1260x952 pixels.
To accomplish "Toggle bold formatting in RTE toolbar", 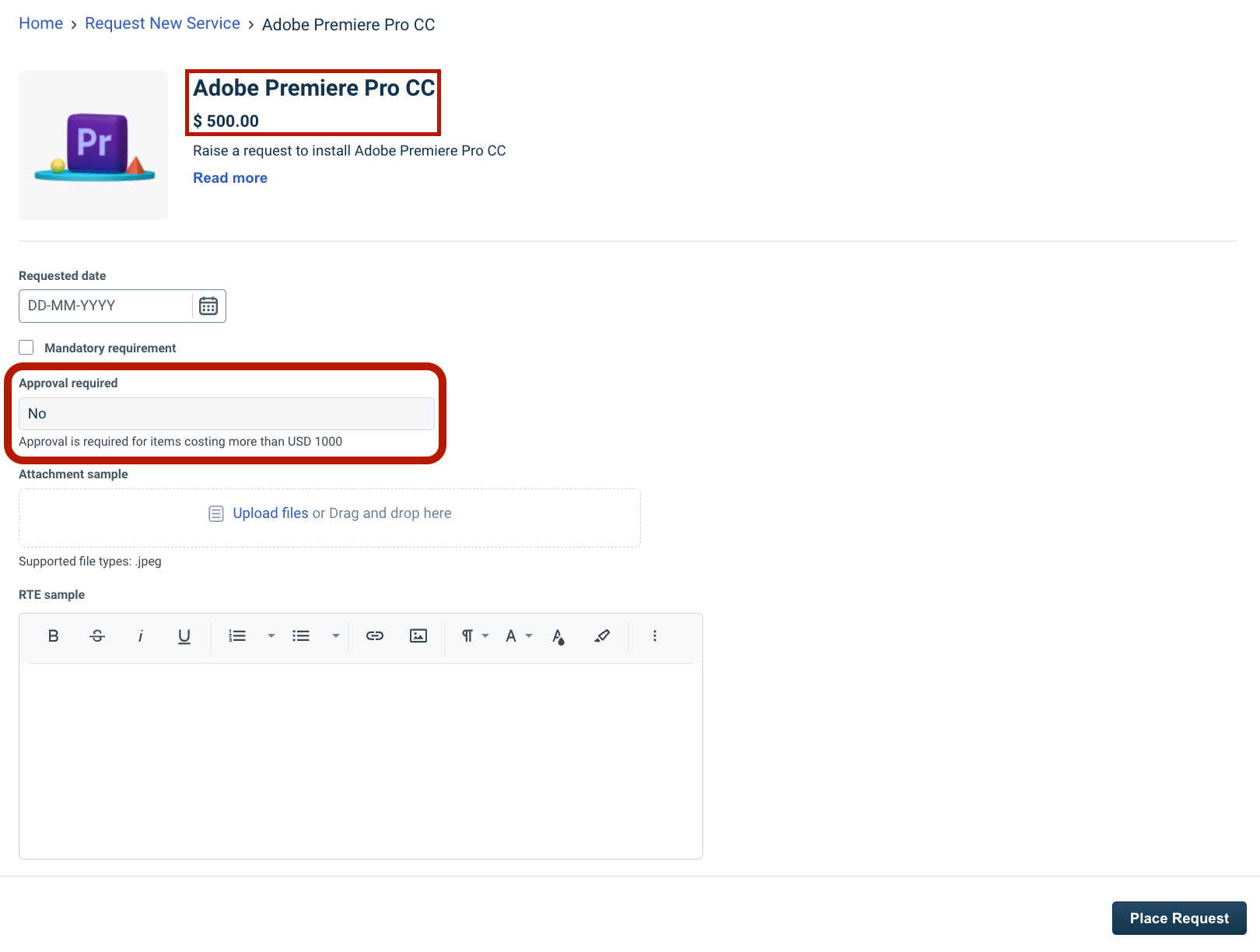I will [x=53, y=636].
